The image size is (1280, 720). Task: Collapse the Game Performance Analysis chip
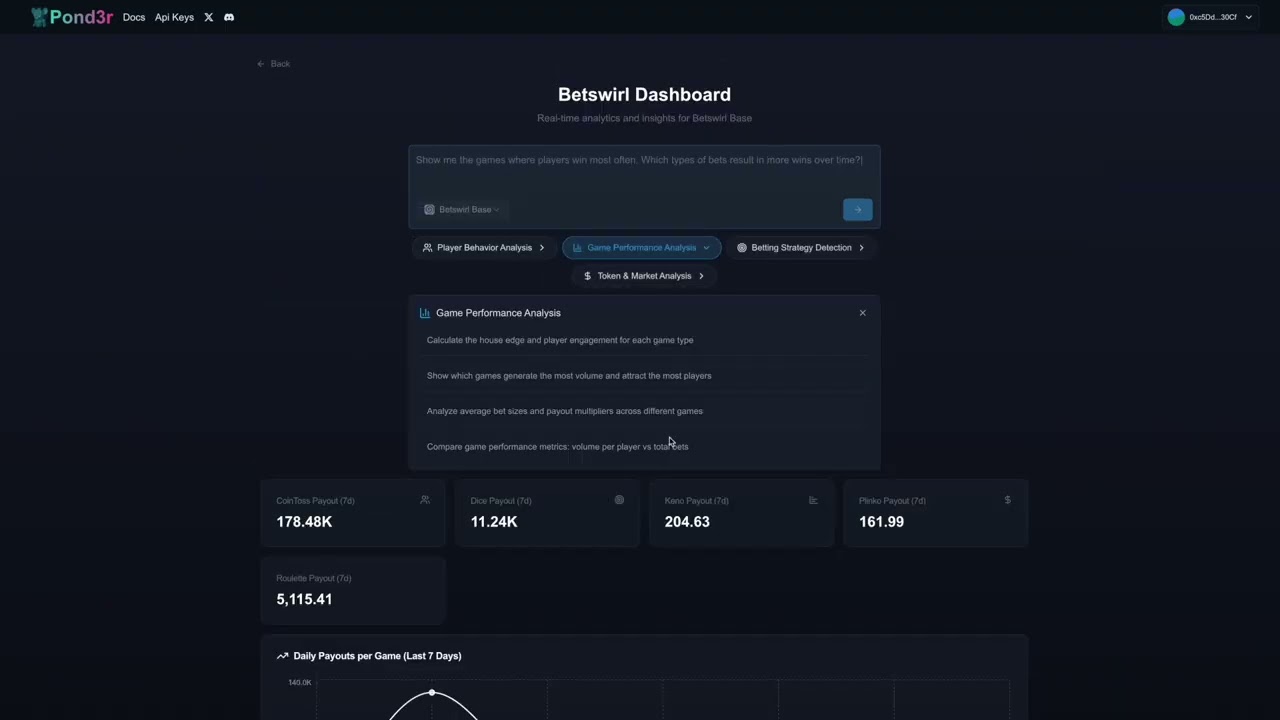tap(642, 248)
